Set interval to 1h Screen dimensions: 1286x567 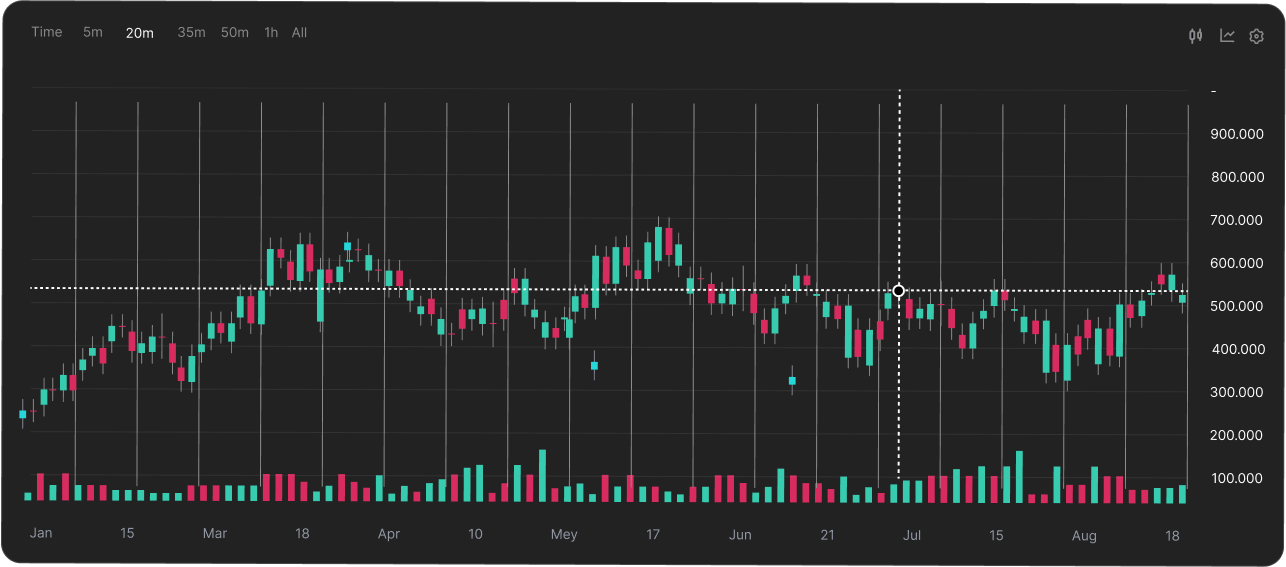[271, 32]
